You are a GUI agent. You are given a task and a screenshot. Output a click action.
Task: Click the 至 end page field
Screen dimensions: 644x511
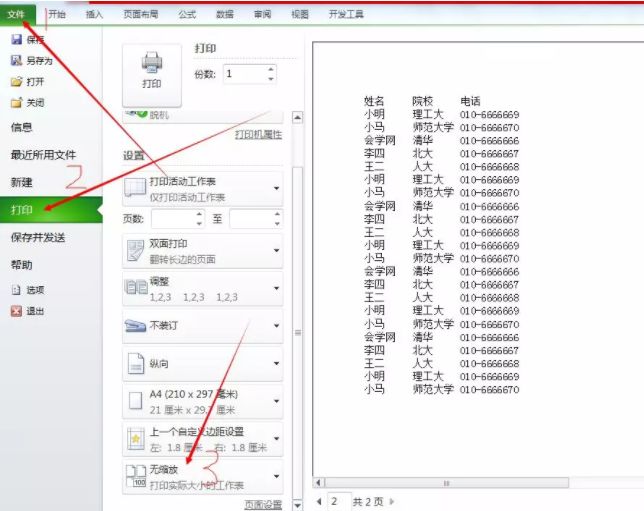pyautogui.click(x=251, y=219)
